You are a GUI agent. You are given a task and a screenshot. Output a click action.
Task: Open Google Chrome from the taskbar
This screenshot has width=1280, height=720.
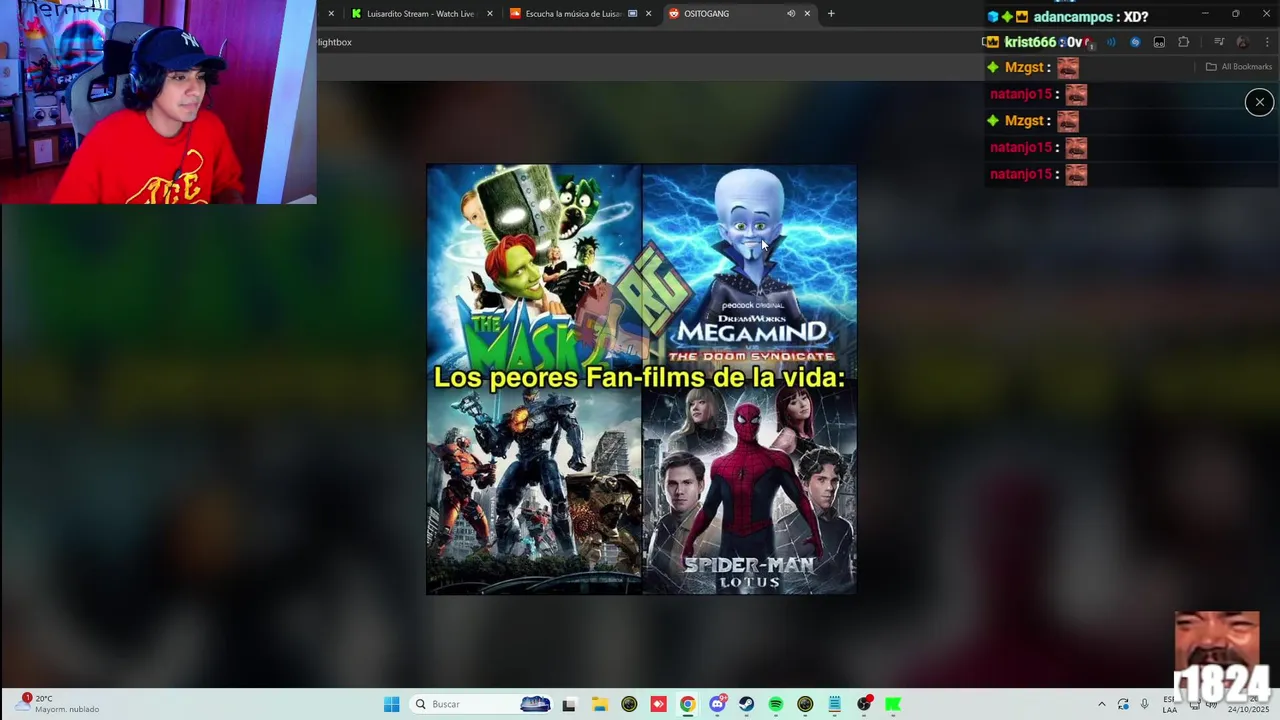click(688, 704)
